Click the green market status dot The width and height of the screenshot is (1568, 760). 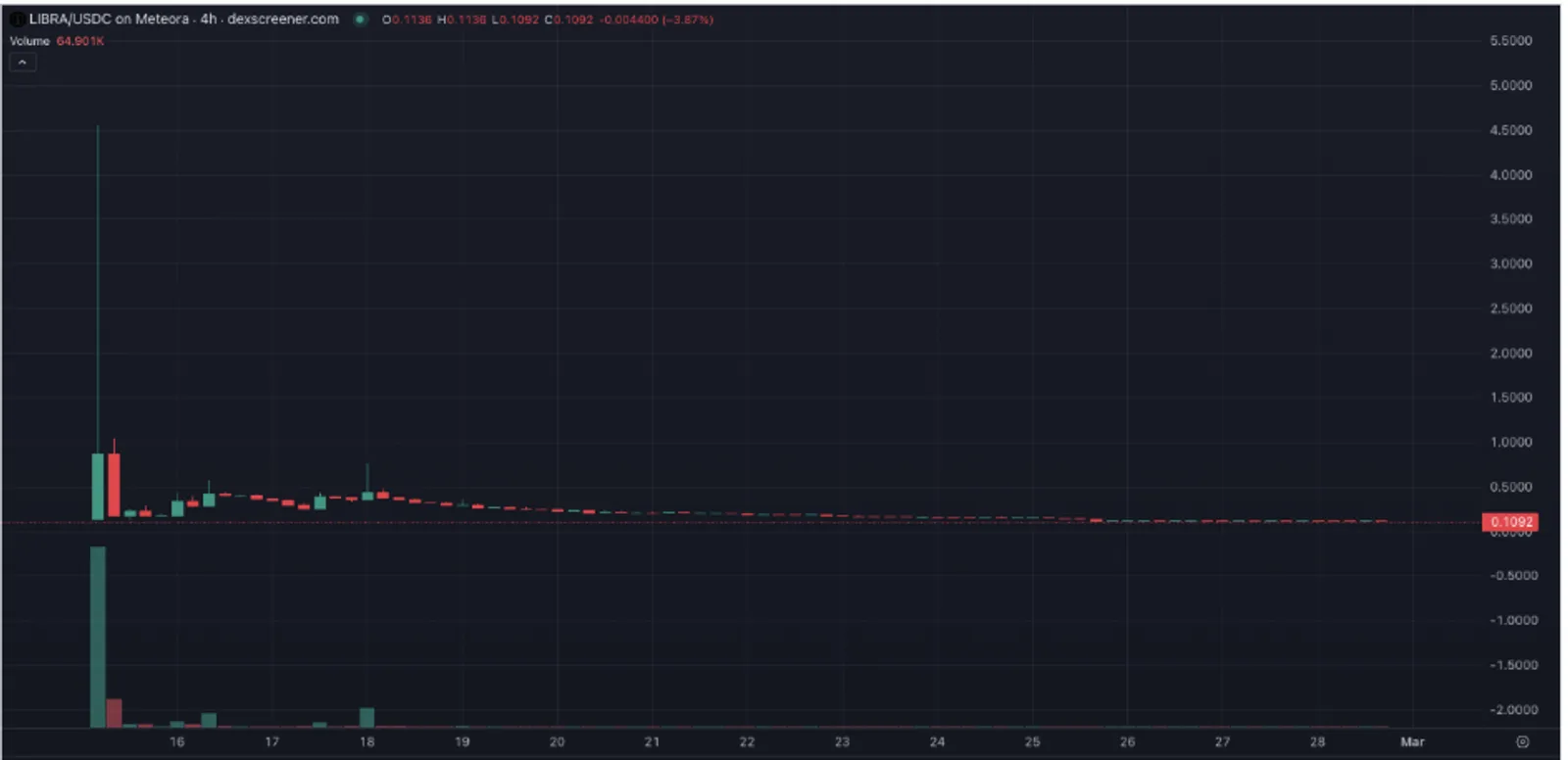tap(361, 19)
